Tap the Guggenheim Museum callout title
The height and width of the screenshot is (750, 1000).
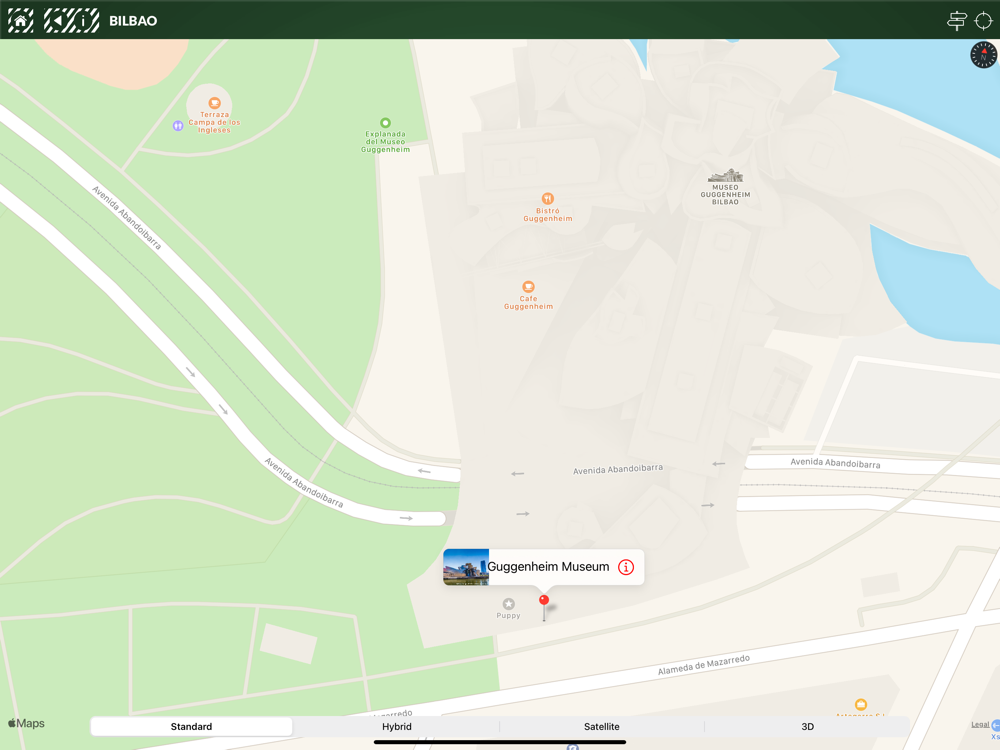[x=548, y=567]
